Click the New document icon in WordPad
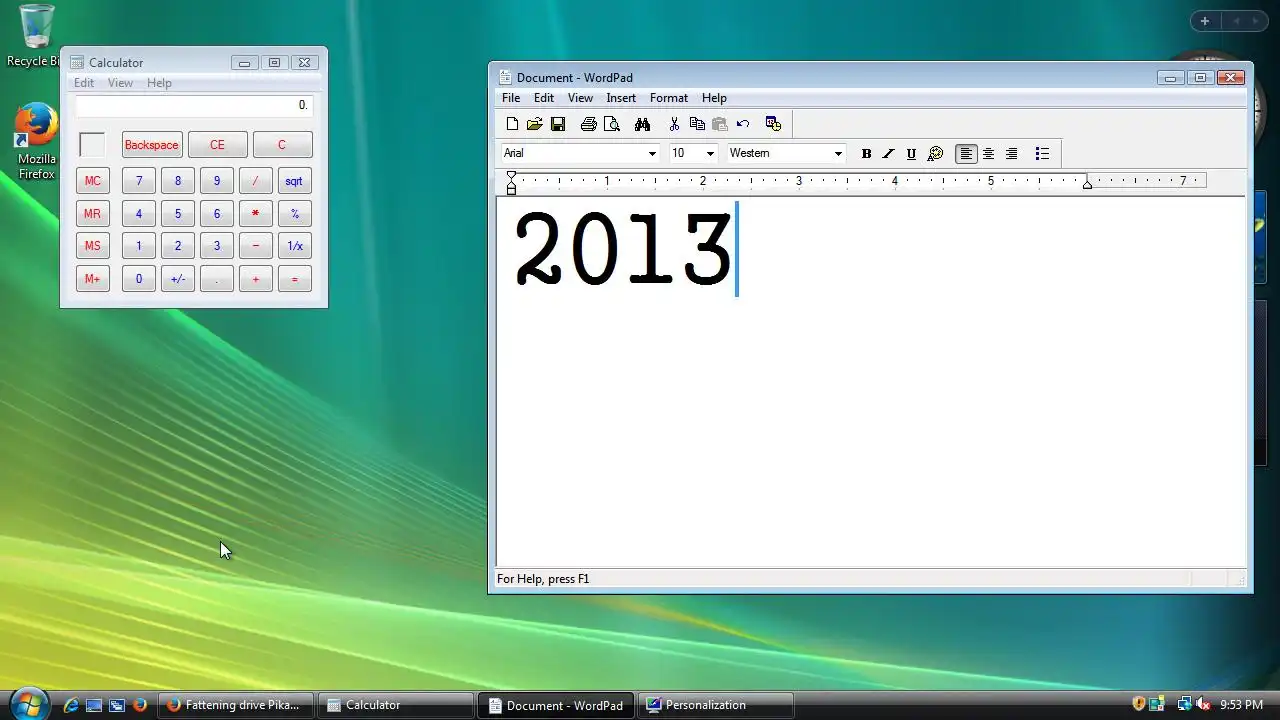The width and height of the screenshot is (1280, 720). pos(512,124)
